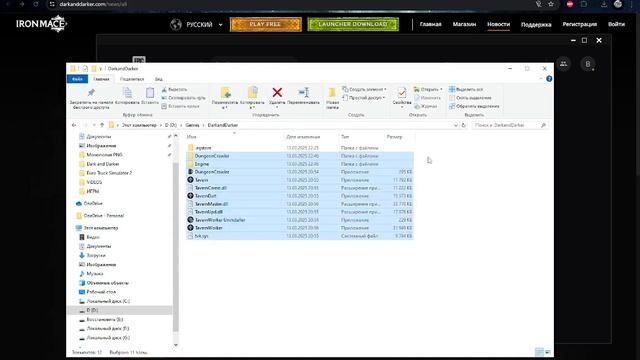
Task: Open Explorer help question-mark icon
Action: tap(549, 79)
